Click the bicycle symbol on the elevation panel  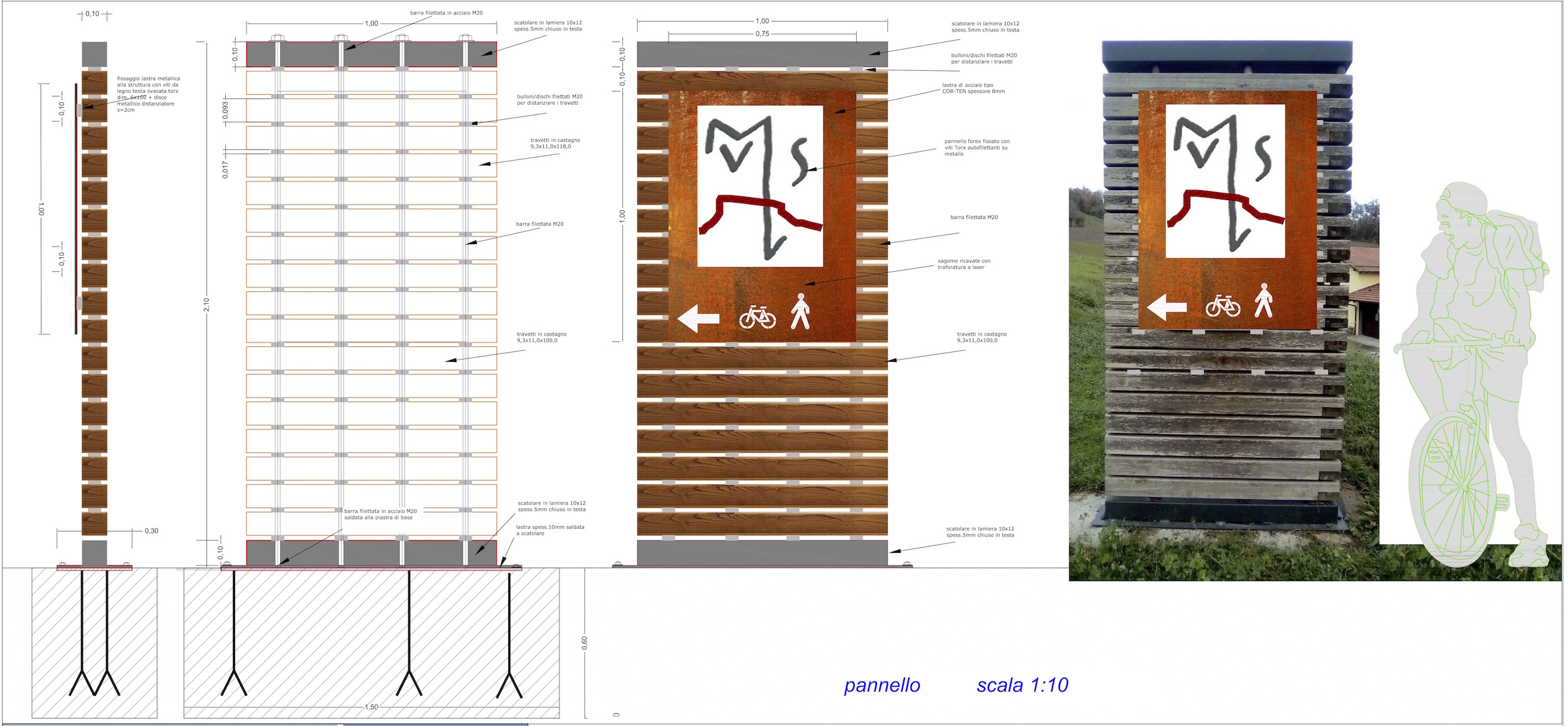tap(757, 318)
